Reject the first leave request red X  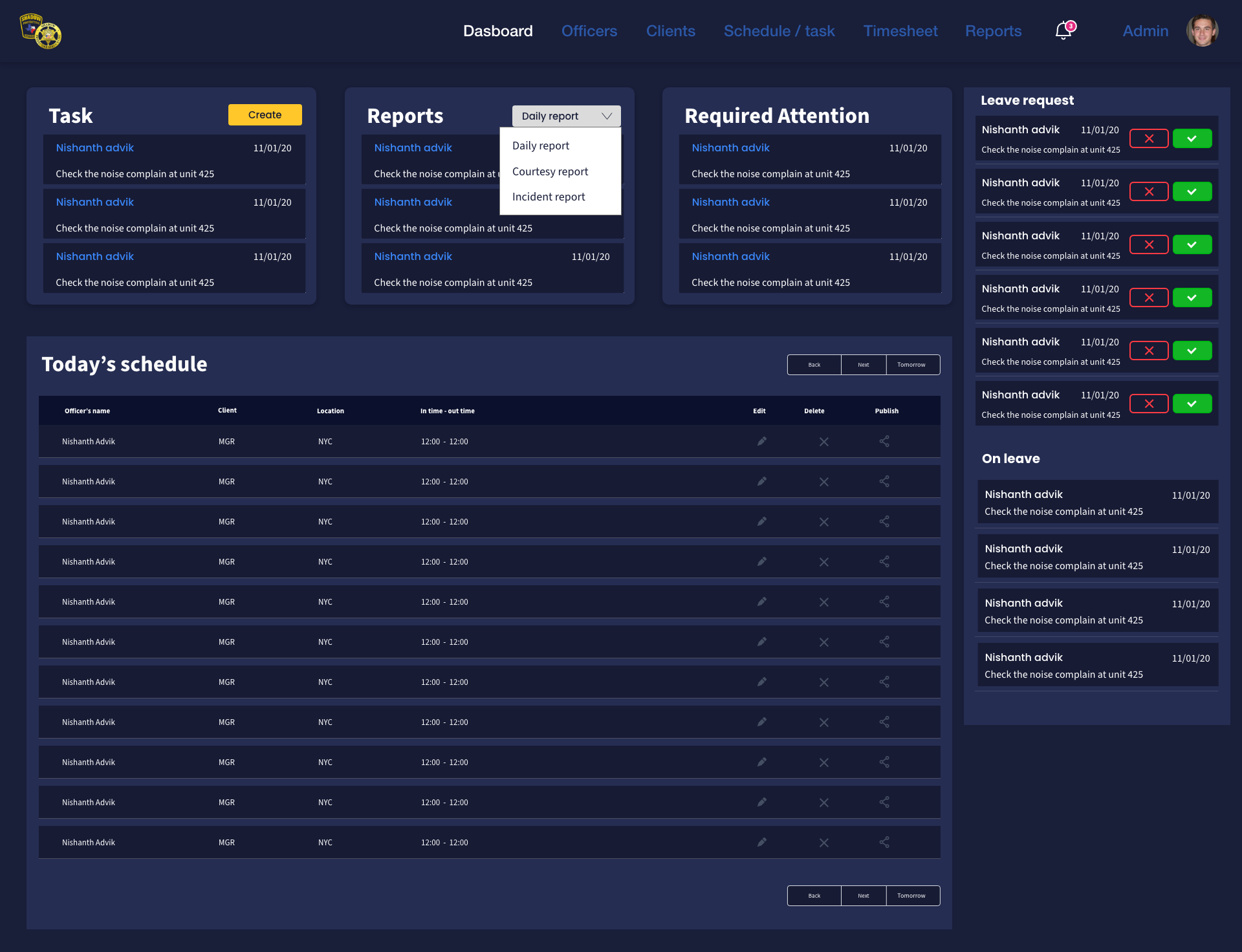[x=1149, y=138]
